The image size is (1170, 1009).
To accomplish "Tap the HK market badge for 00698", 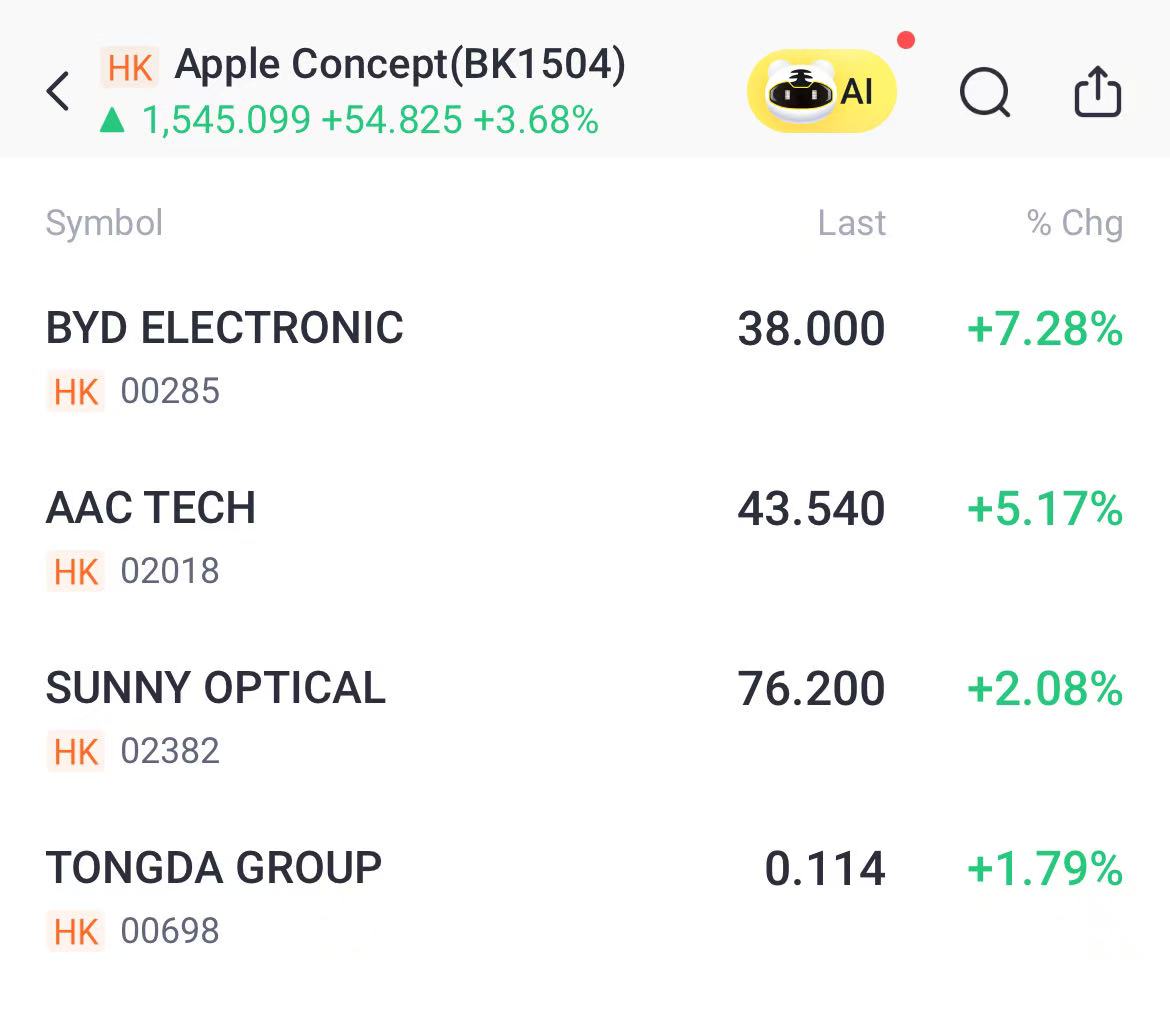I will 76,932.
